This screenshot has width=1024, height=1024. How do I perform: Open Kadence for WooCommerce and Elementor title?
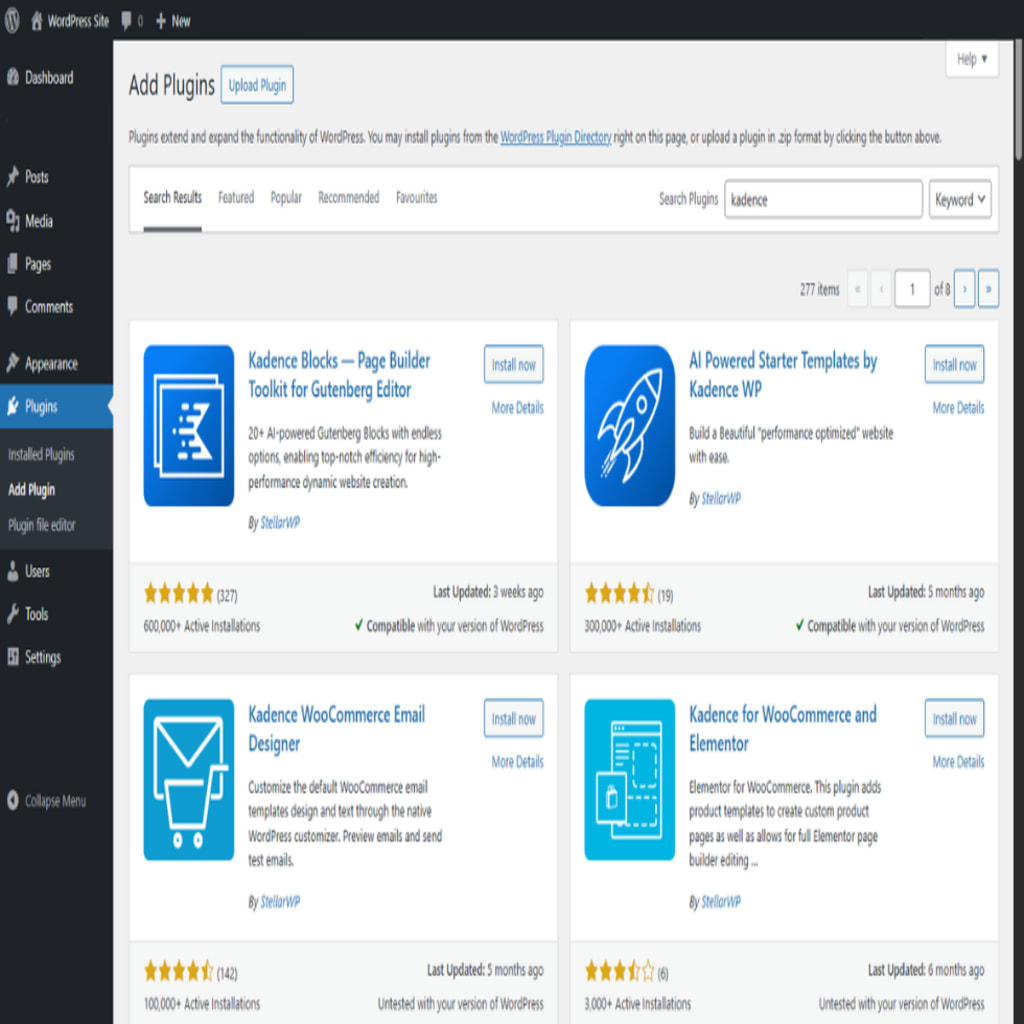[x=783, y=729]
